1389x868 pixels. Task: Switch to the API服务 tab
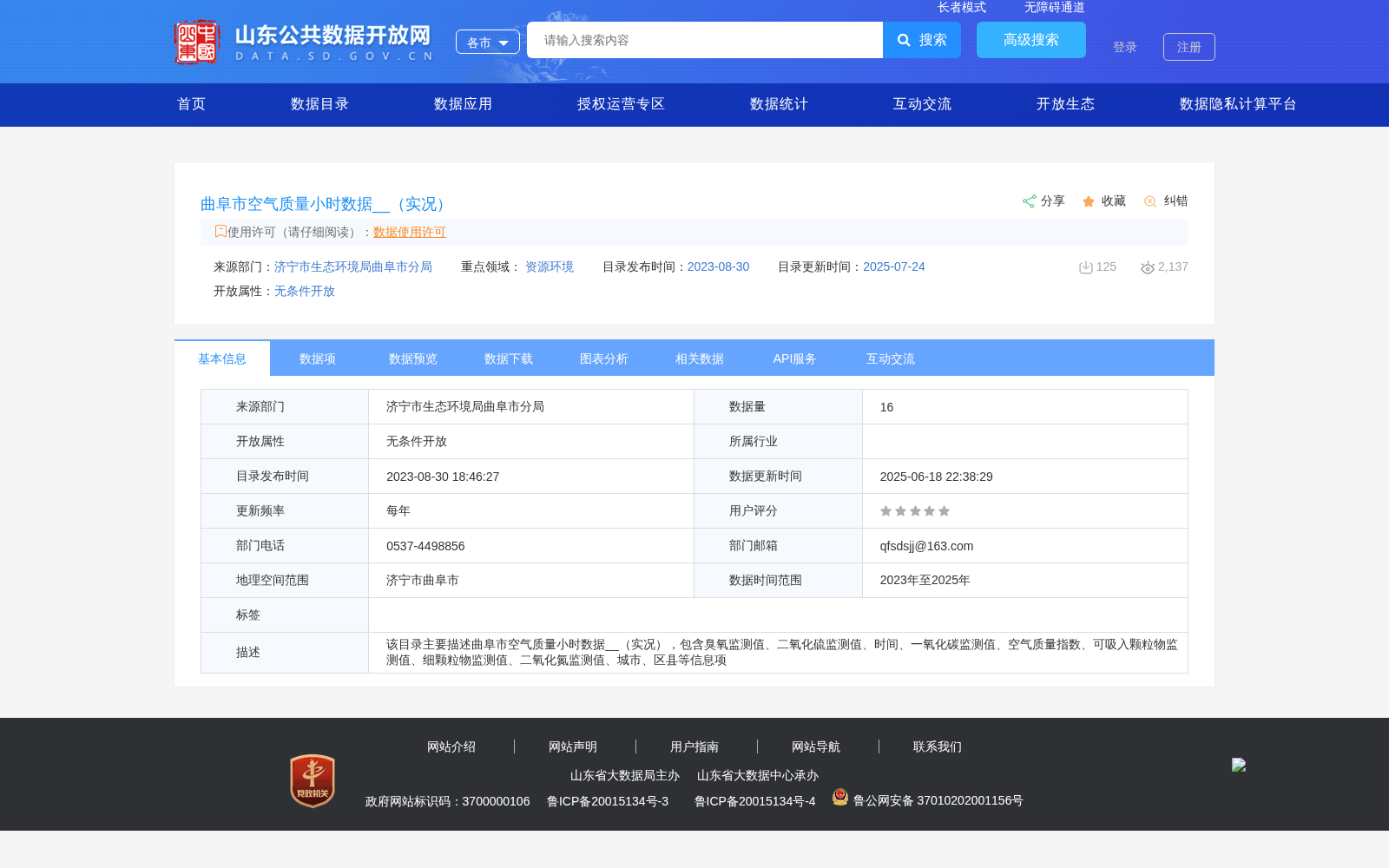(x=795, y=358)
